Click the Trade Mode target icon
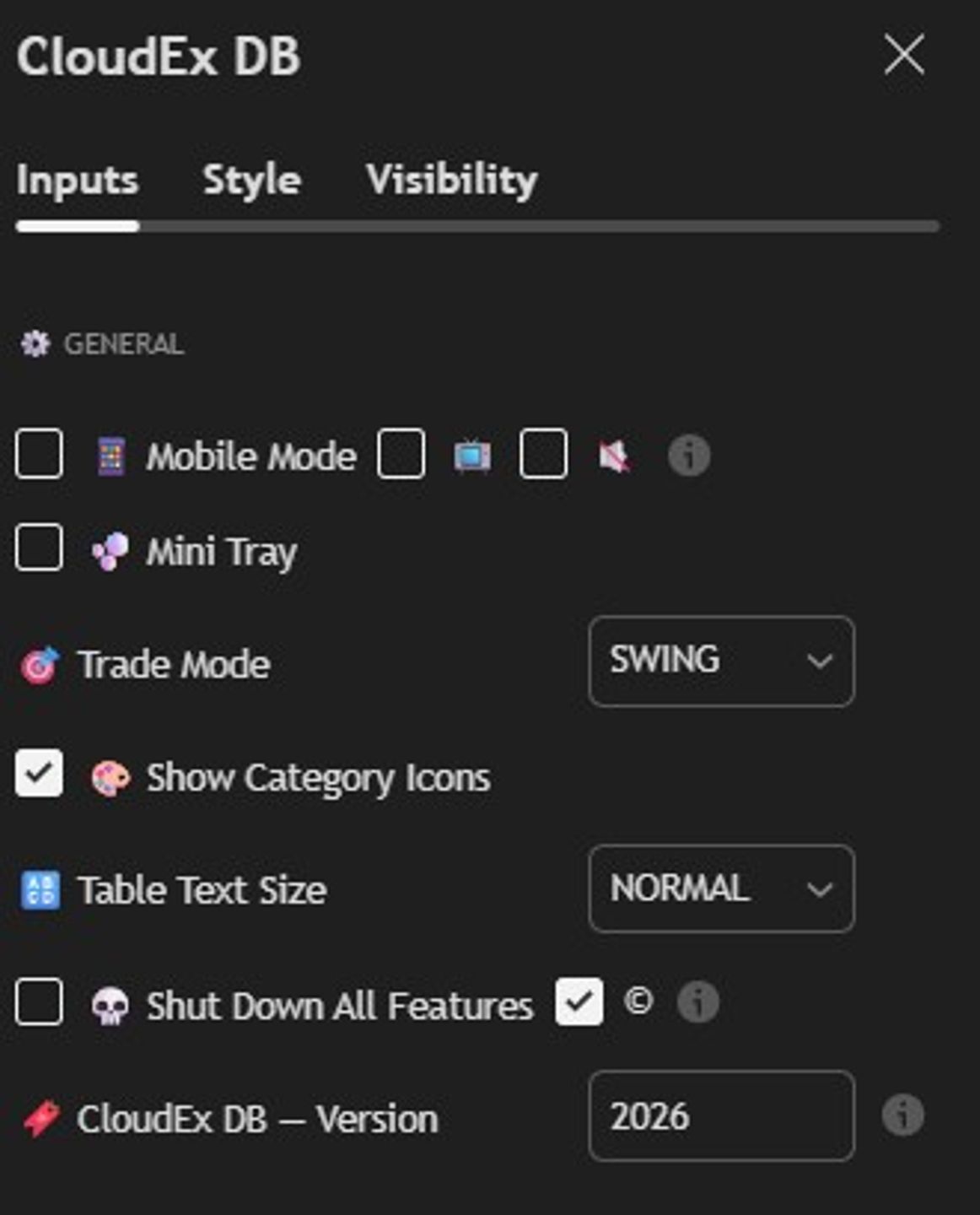 [40, 665]
